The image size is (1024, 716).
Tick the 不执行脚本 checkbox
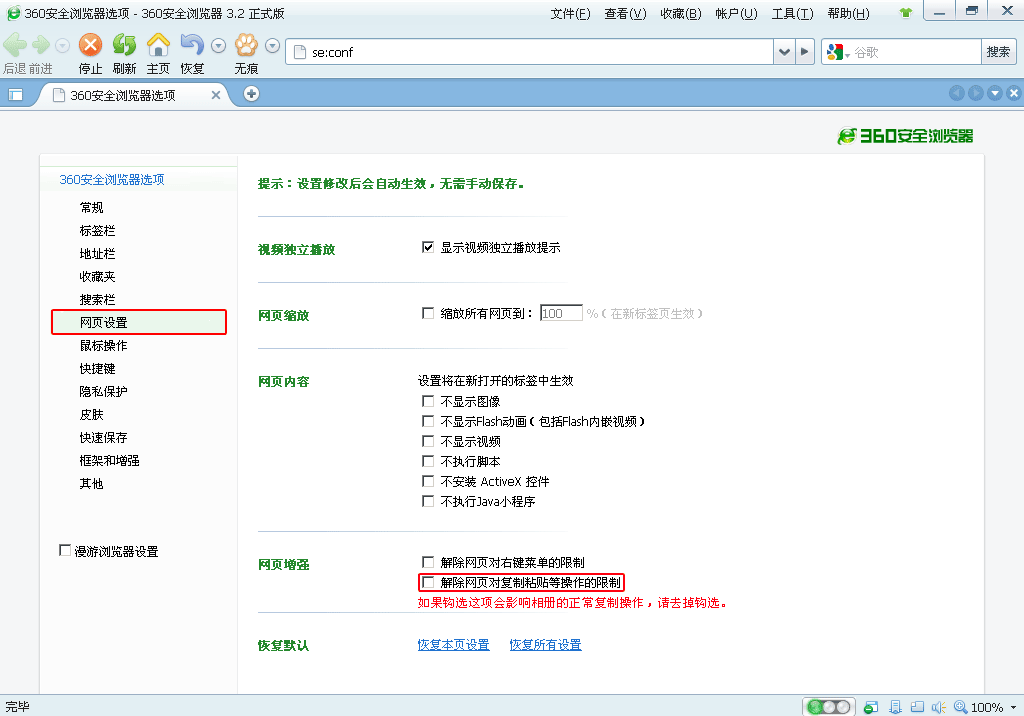pyautogui.click(x=428, y=461)
